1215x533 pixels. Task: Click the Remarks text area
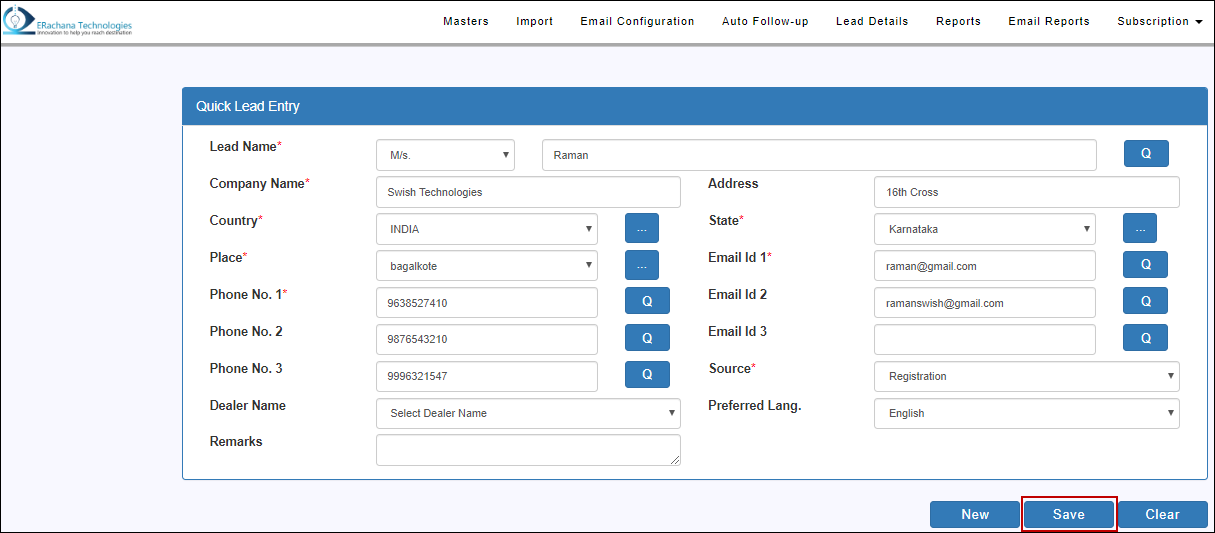click(528, 450)
